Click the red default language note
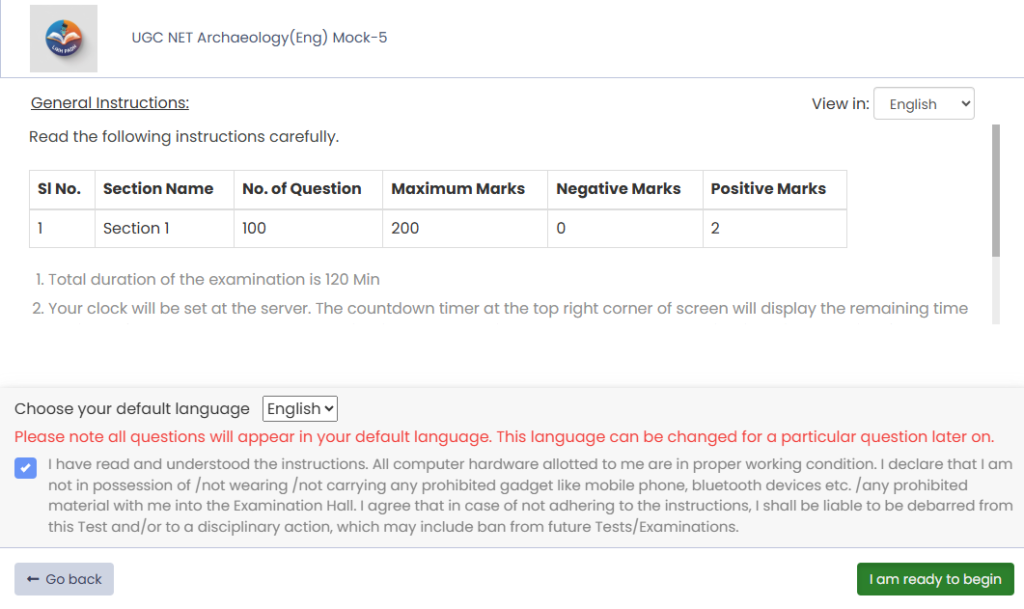Image resolution: width=1024 pixels, height=609 pixels. pyautogui.click(x=504, y=437)
